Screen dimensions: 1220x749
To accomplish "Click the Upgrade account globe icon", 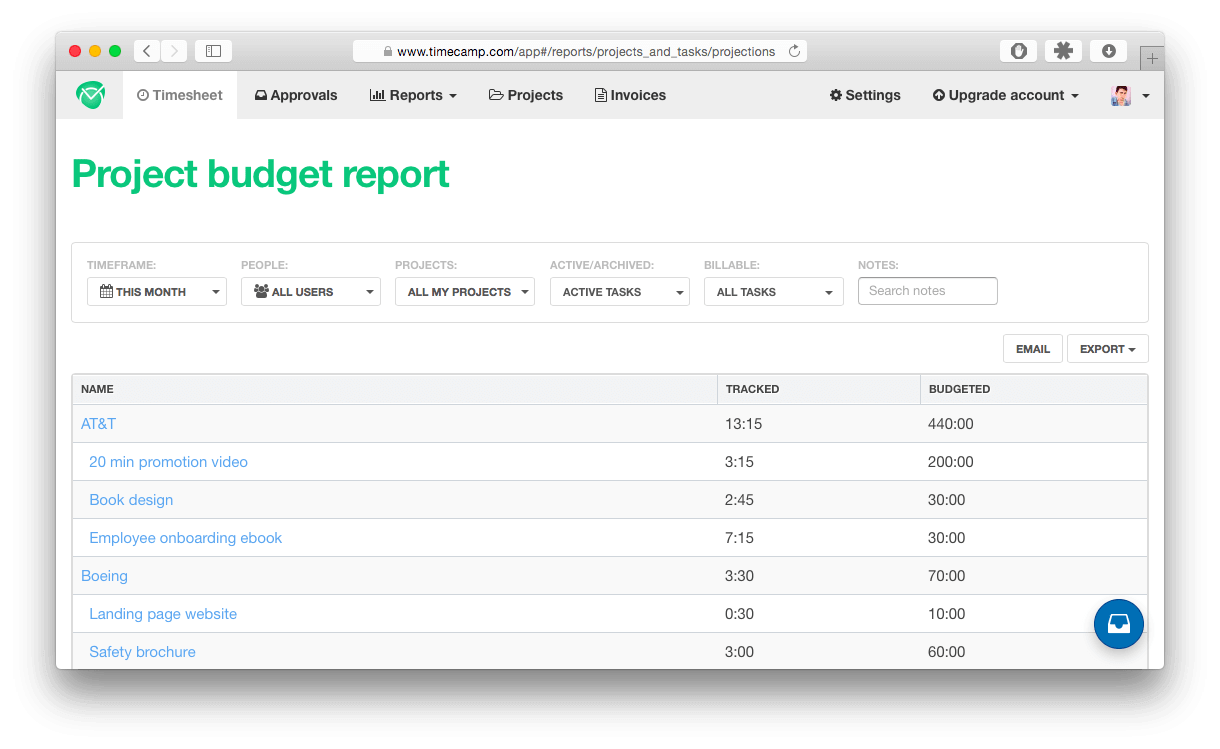I will pyautogui.click(x=940, y=95).
